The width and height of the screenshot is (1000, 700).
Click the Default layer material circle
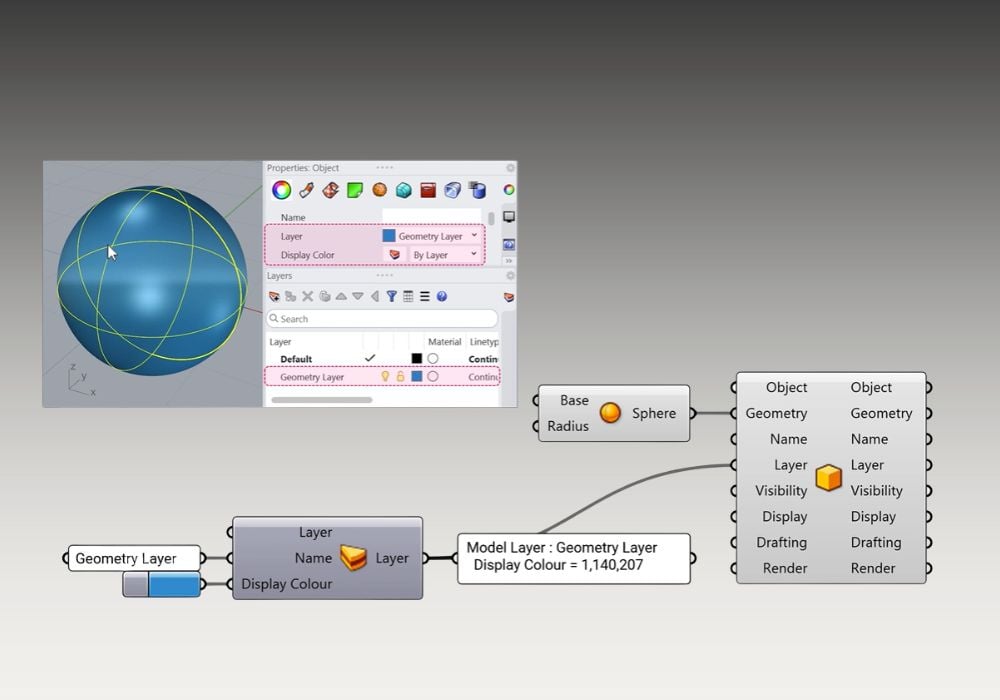tap(433, 358)
